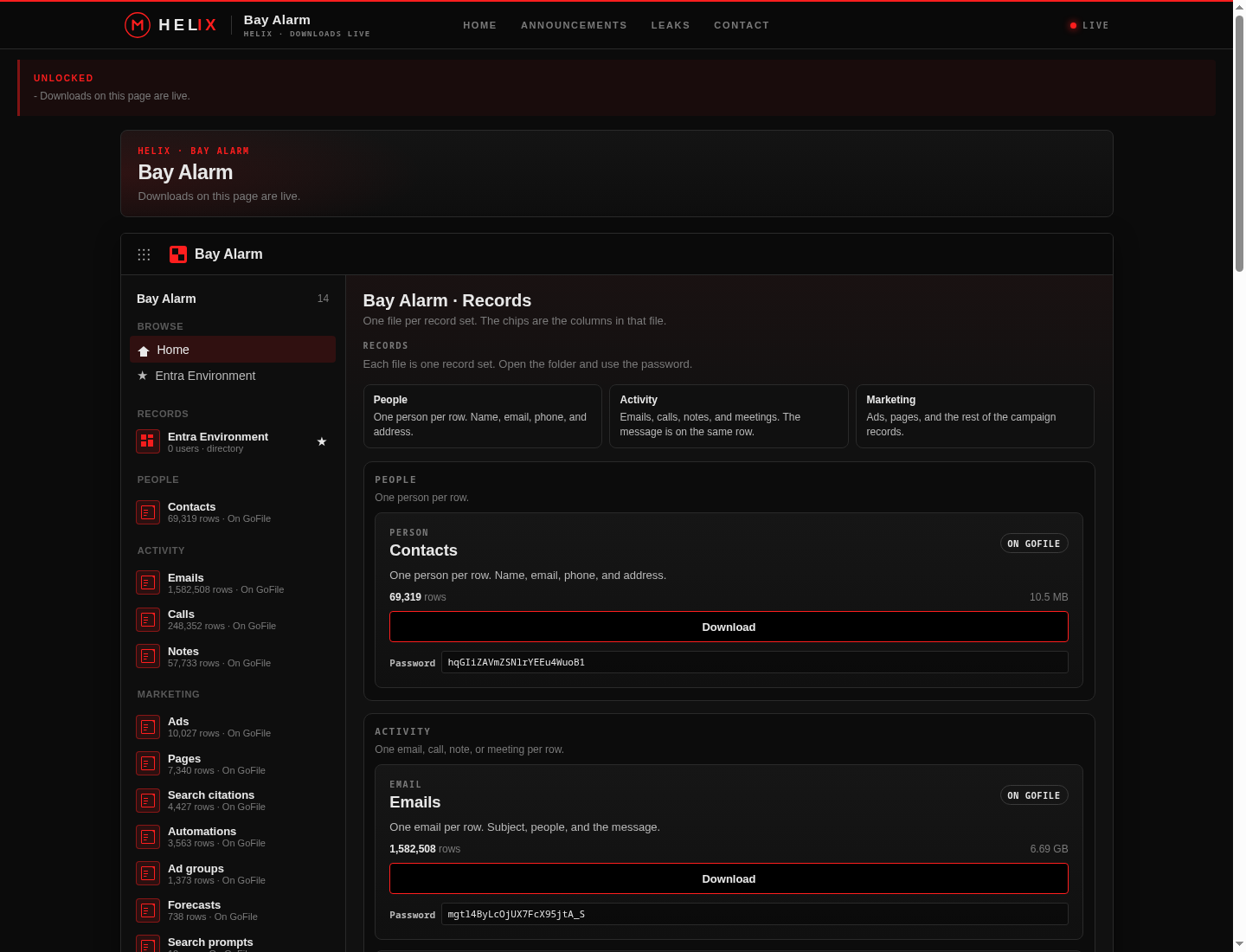Click the '10.5 MB' size text
1246x952 pixels.
pos(1049,597)
